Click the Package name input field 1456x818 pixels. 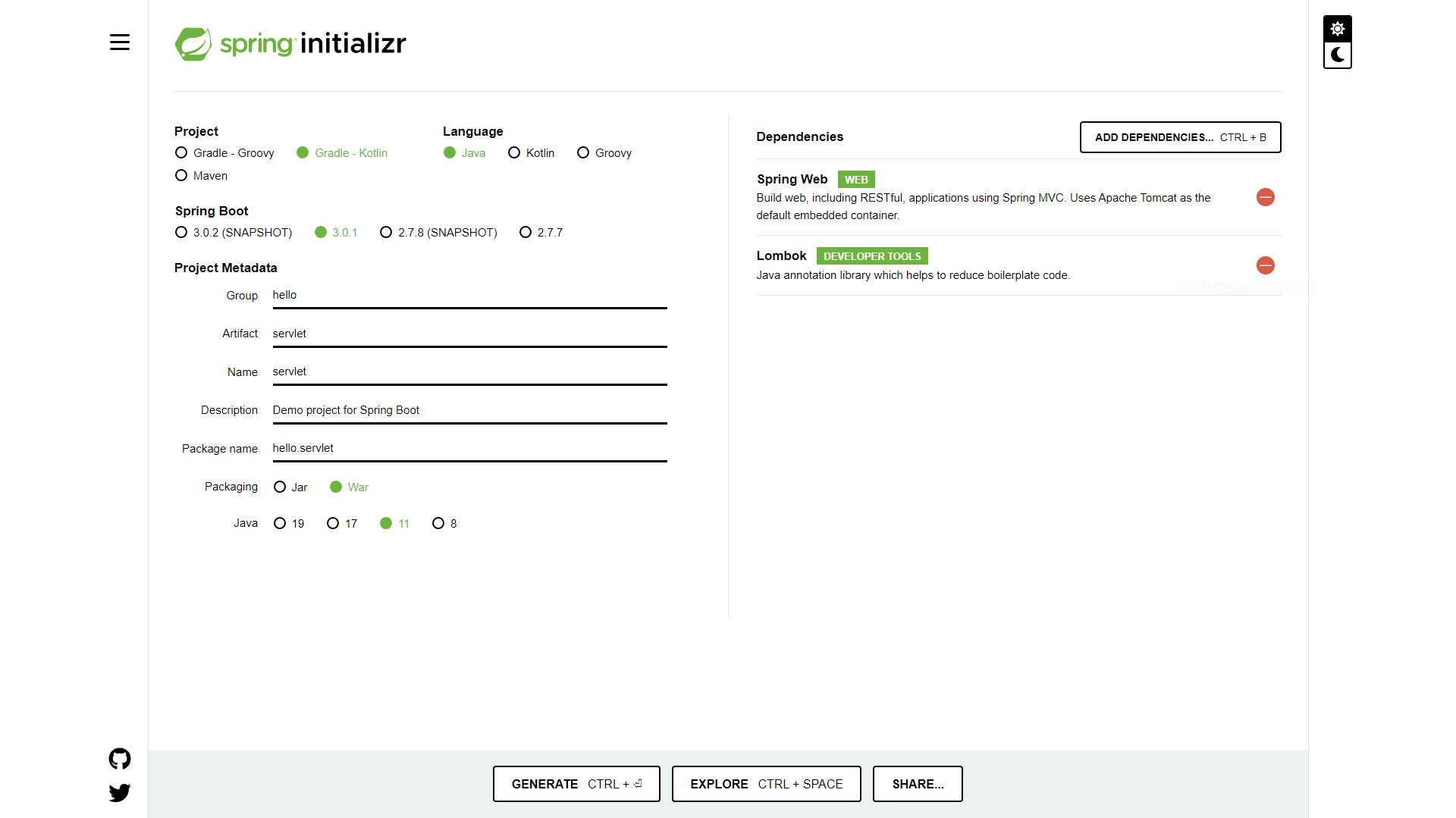coord(470,449)
